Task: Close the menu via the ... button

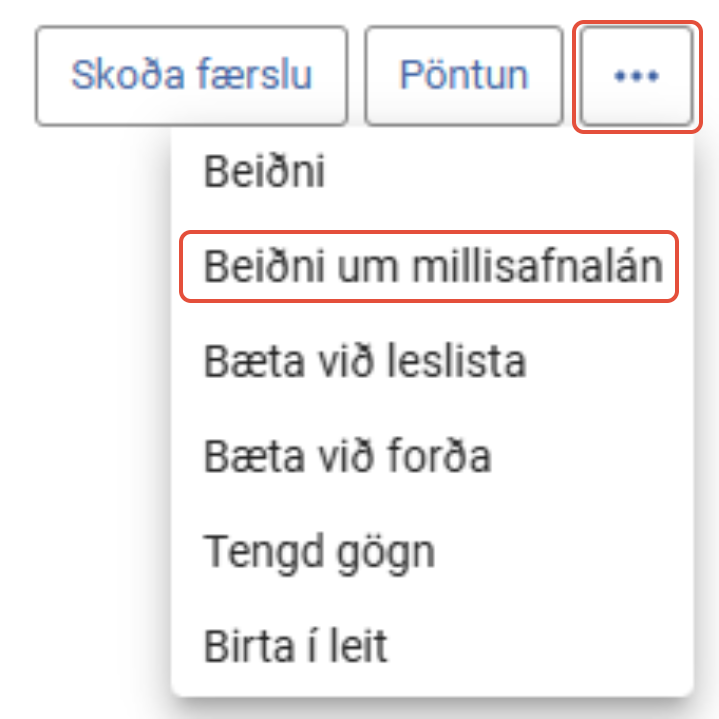Action: (x=636, y=77)
